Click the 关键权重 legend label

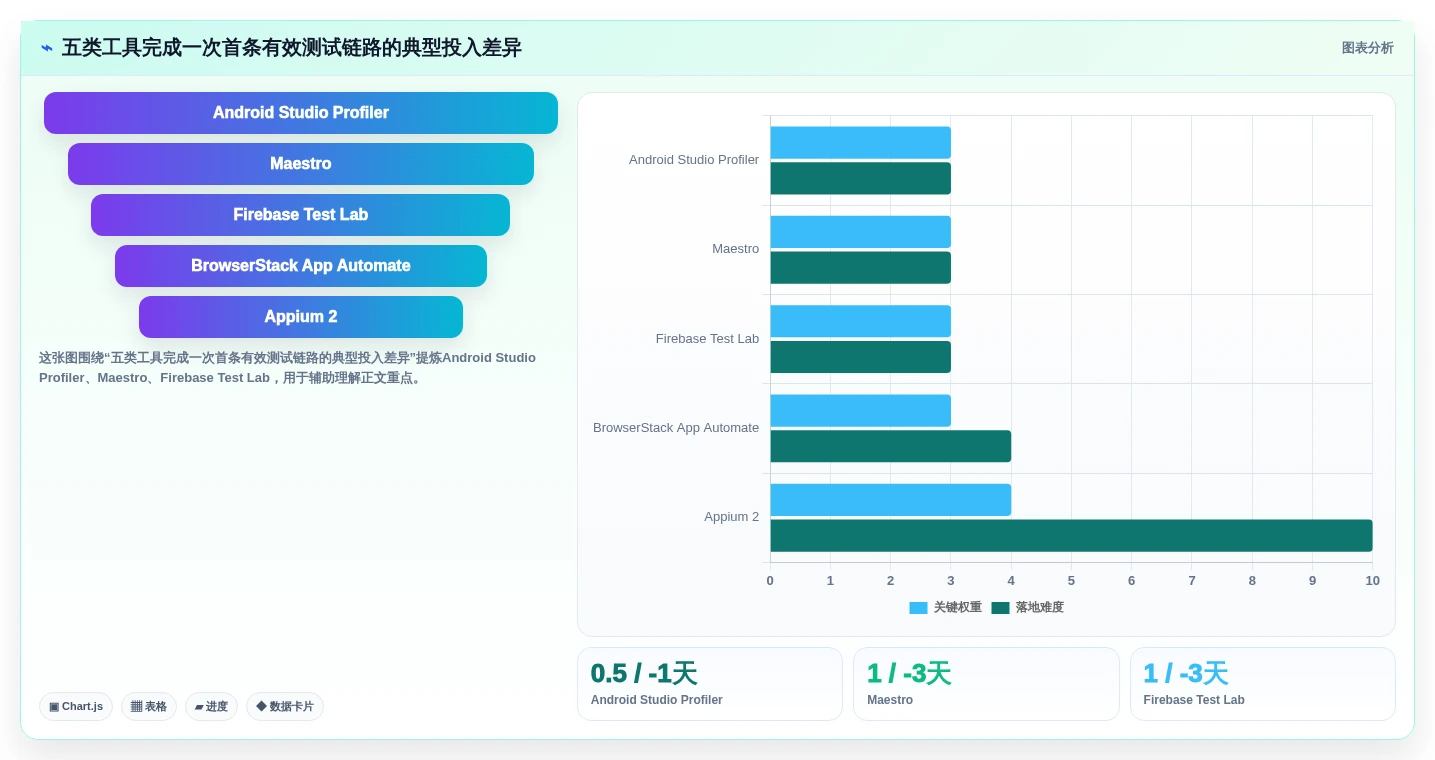957,607
